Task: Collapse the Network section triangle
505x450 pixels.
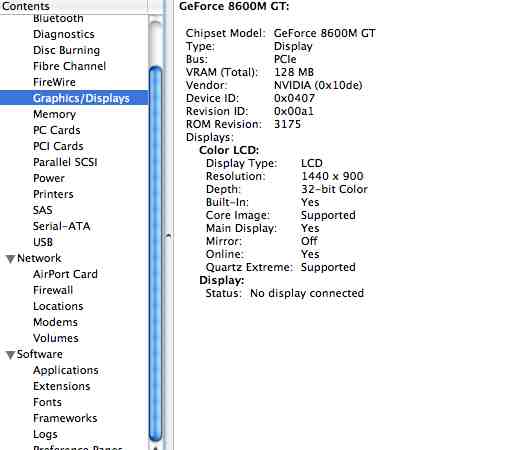Action: (x=10, y=259)
